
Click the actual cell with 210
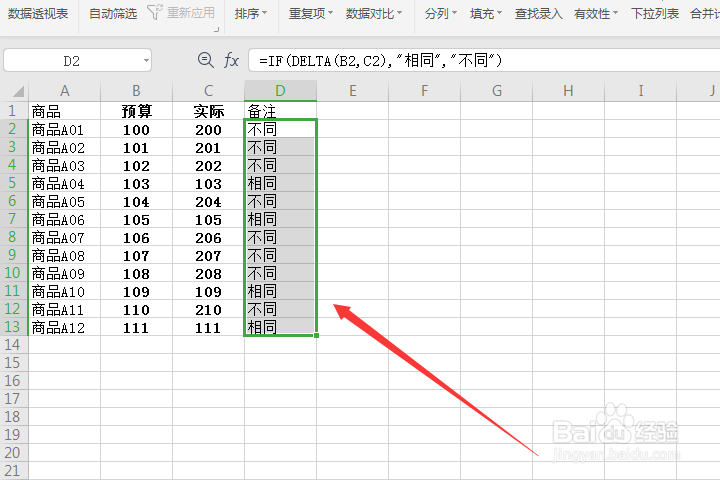click(x=208, y=309)
